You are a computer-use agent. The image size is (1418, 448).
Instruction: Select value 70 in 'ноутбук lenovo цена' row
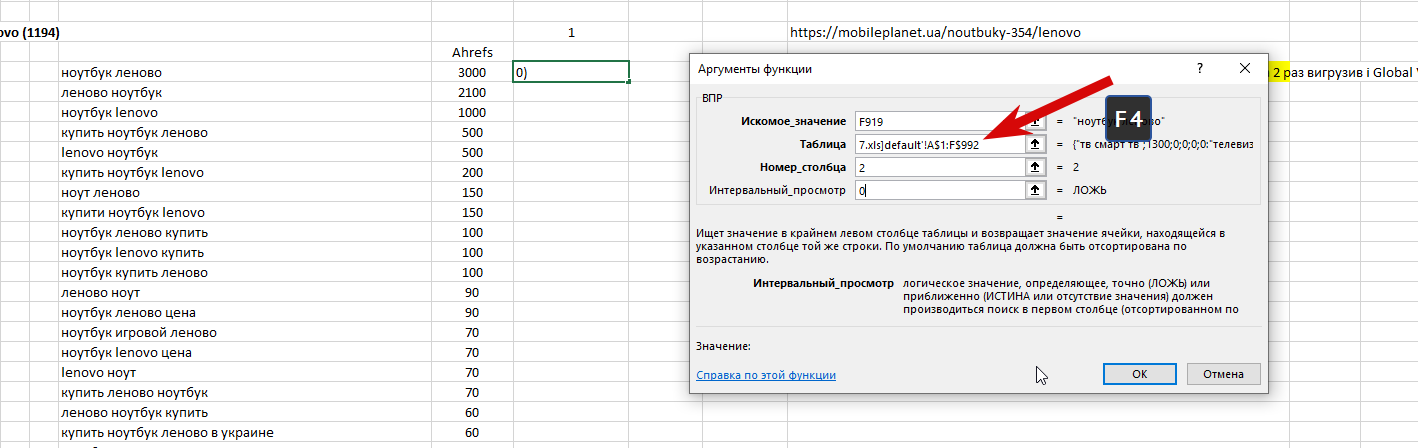(472, 352)
